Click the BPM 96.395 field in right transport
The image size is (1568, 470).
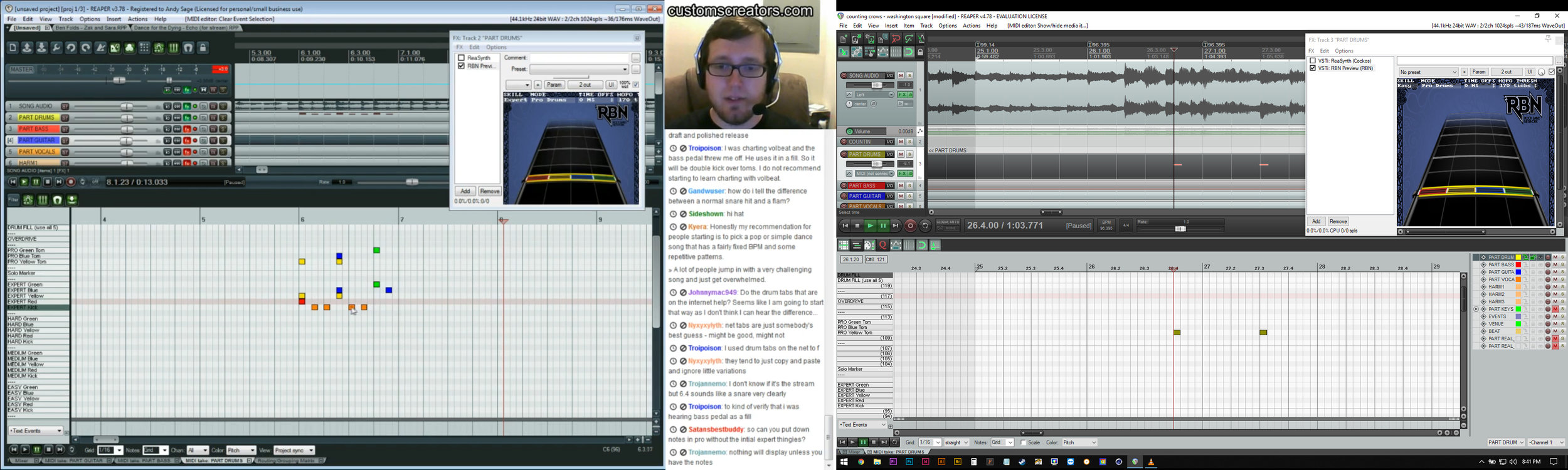(1106, 226)
